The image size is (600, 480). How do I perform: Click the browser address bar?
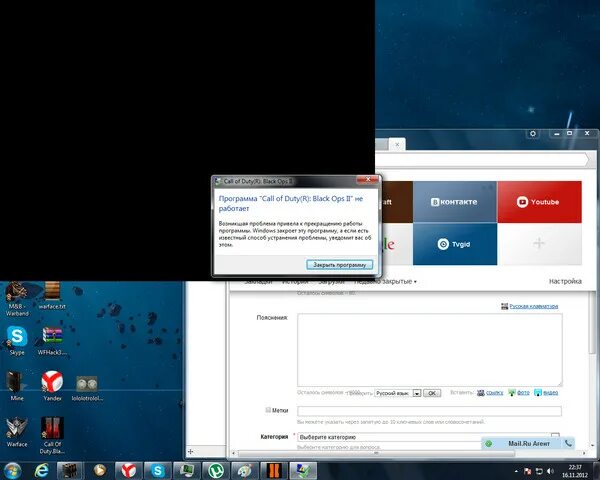point(482,160)
